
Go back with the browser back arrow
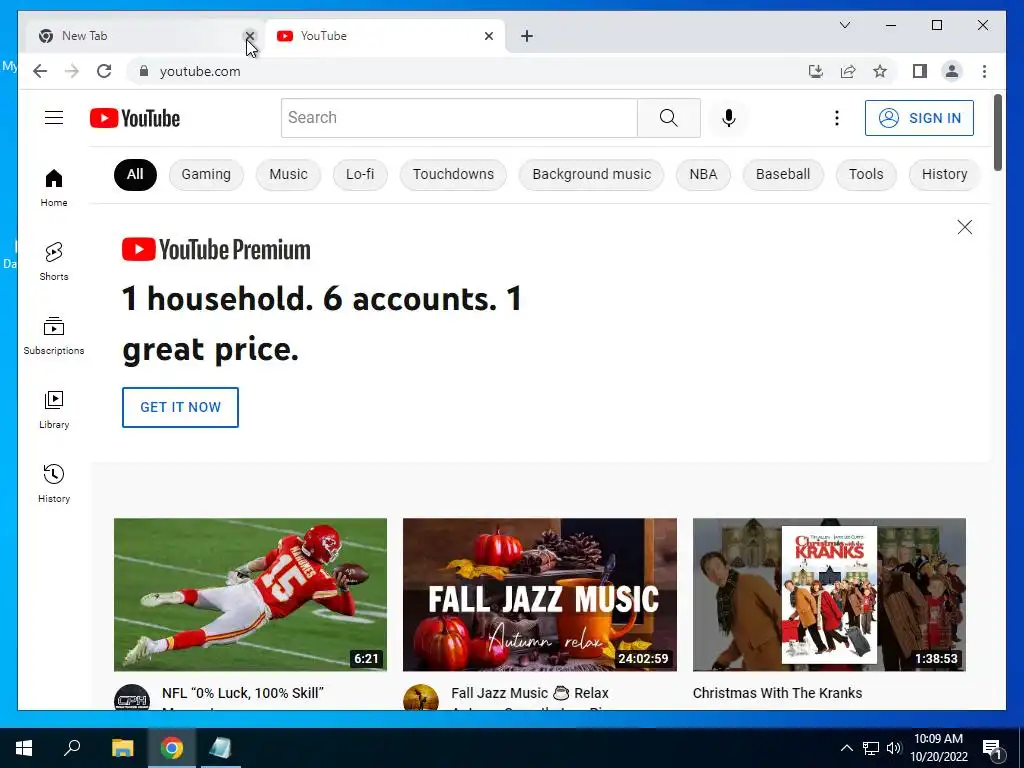tap(40, 71)
